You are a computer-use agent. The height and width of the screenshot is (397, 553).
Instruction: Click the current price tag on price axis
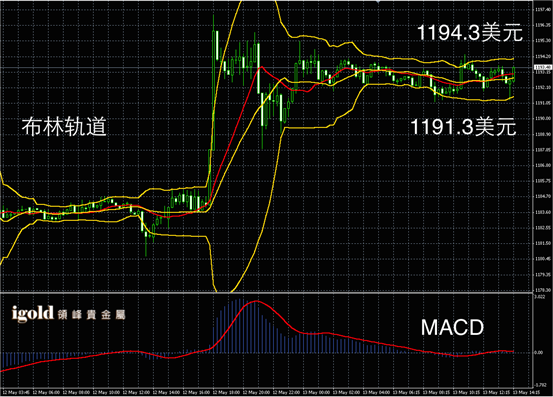542,67
